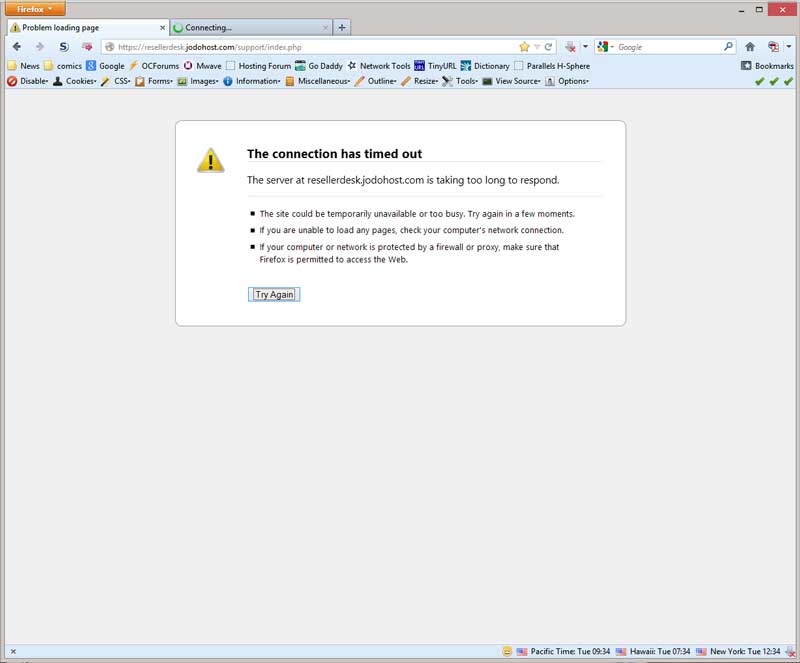
Task: Close the Problem loading page tab
Action: [162, 28]
